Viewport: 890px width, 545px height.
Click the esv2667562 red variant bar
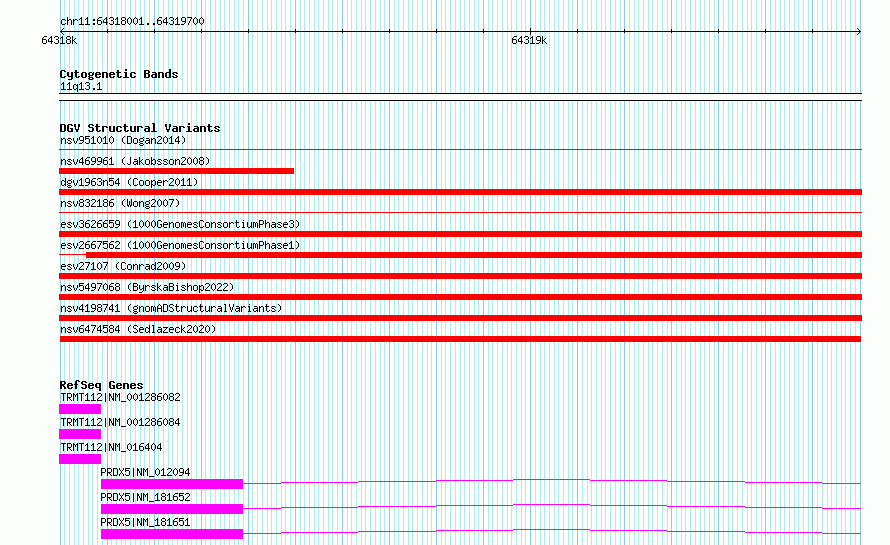pyautogui.click(x=474, y=255)
